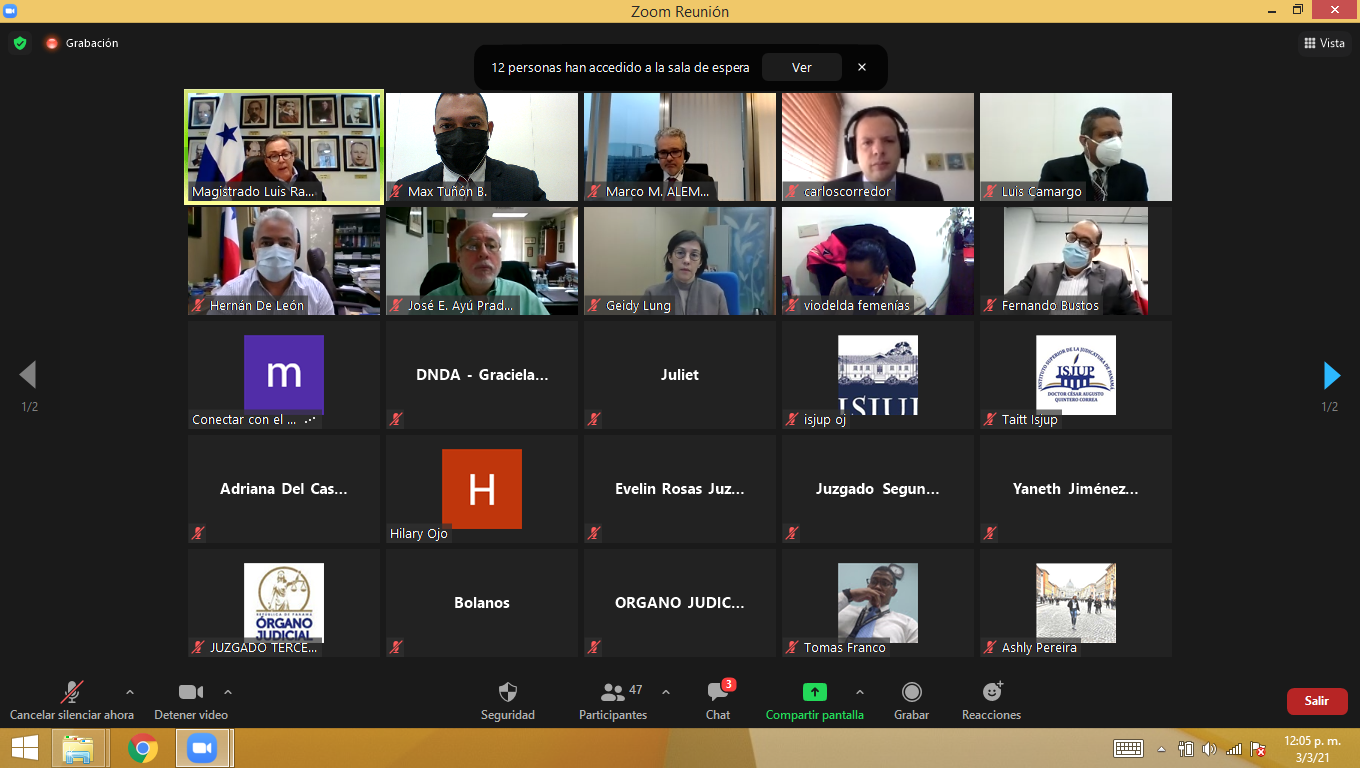This screenshot has width=1360, height=768.
Task: Click the Zoom taskbar icon
Action: 203,748
